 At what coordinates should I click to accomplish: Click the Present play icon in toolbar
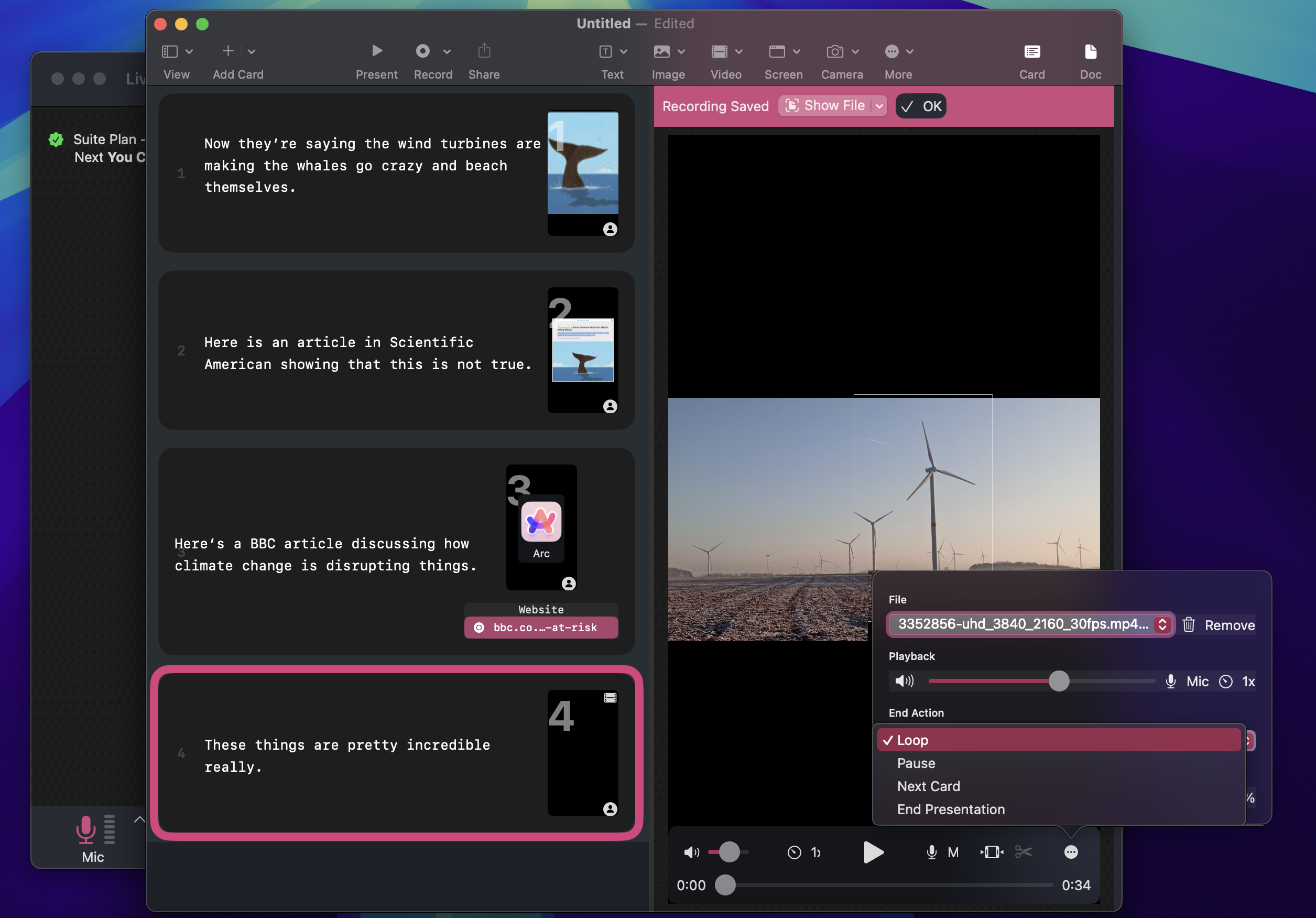pyautogui.click(x=377, y=51)
